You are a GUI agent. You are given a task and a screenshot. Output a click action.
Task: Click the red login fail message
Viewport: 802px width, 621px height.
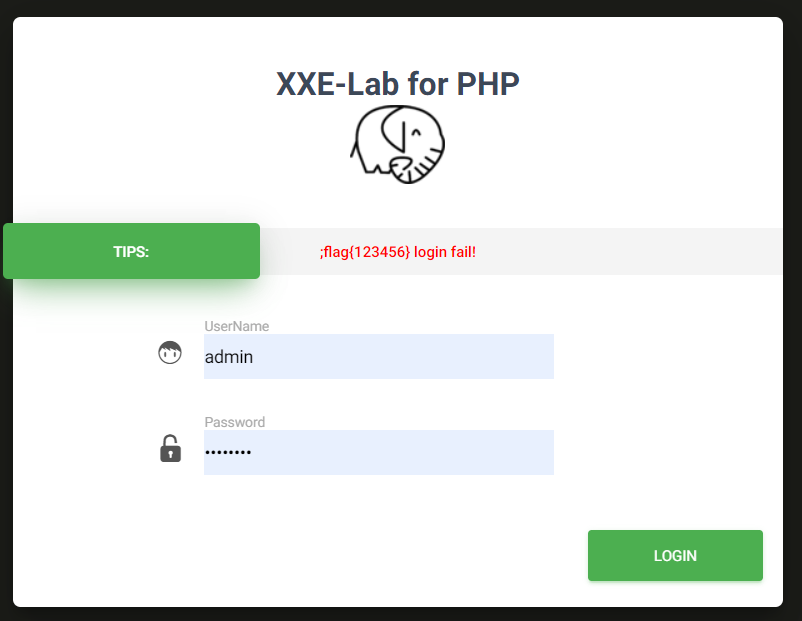point(398,252)
